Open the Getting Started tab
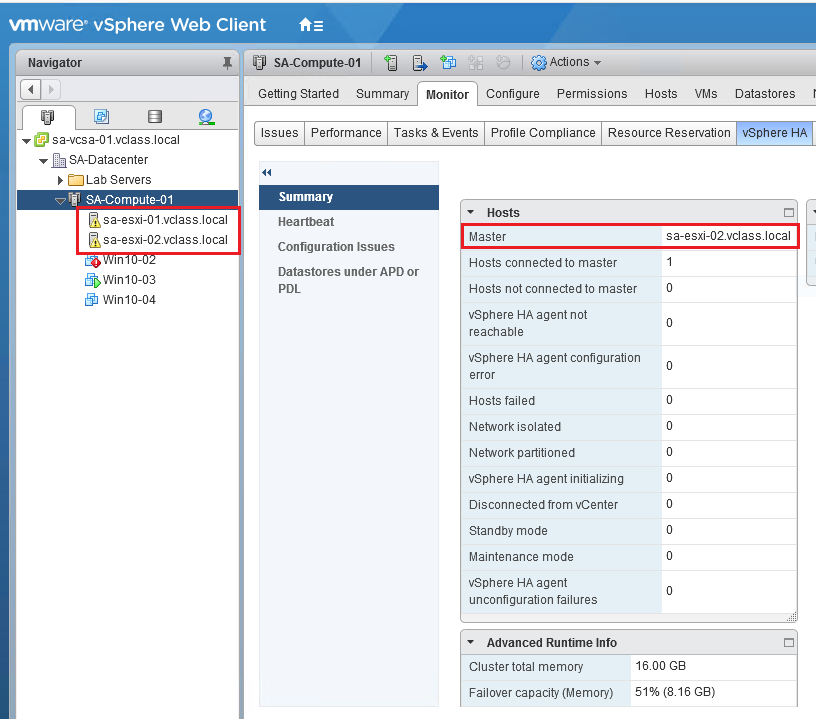 (x=298, y=94)
